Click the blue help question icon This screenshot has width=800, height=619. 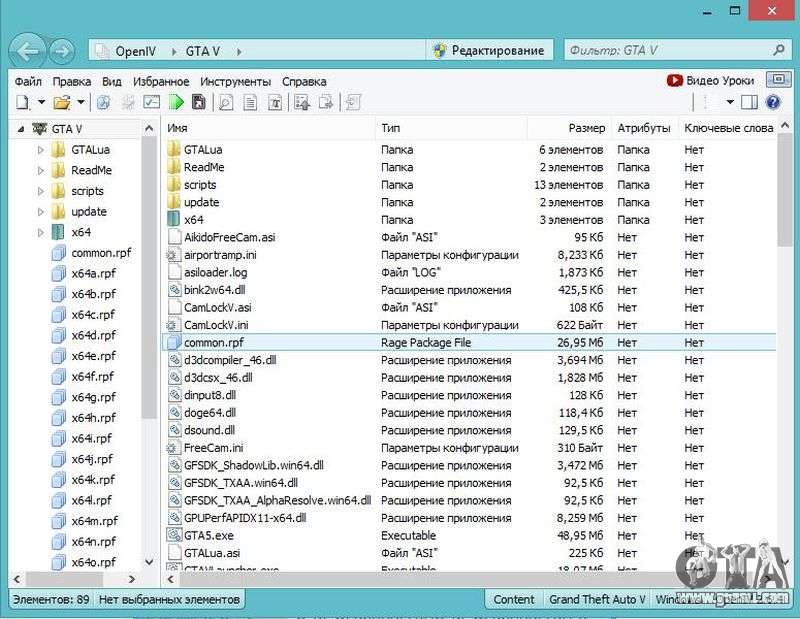[773, 102]
